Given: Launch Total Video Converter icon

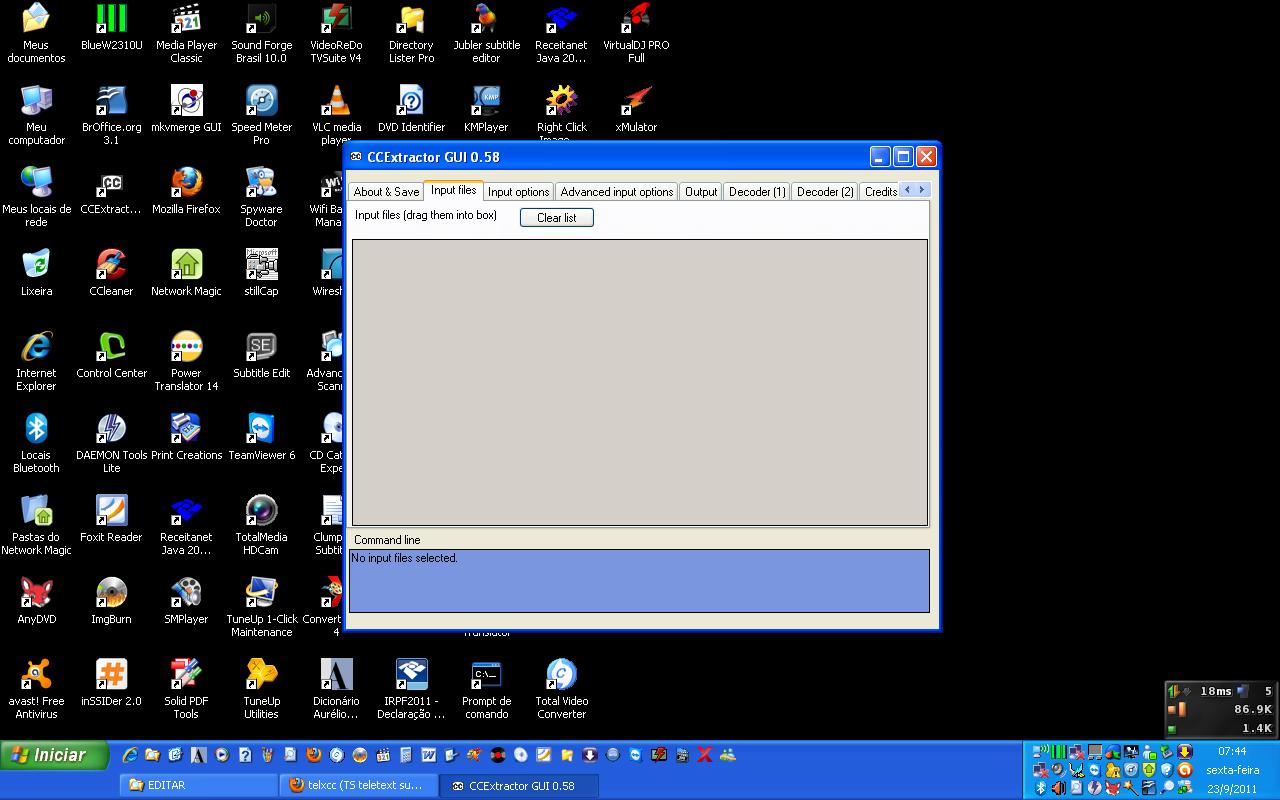Looking at the screenshot, I should (561, 689).
